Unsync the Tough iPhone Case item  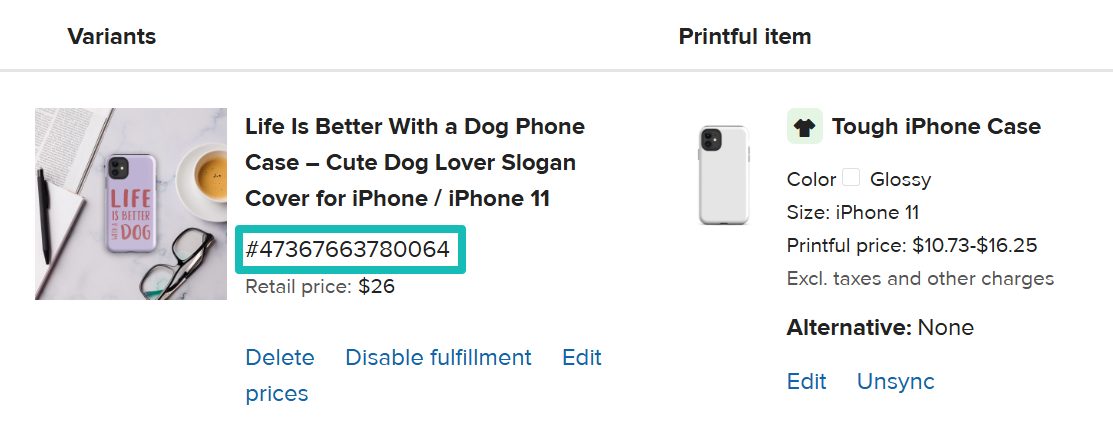click(895, 382)
